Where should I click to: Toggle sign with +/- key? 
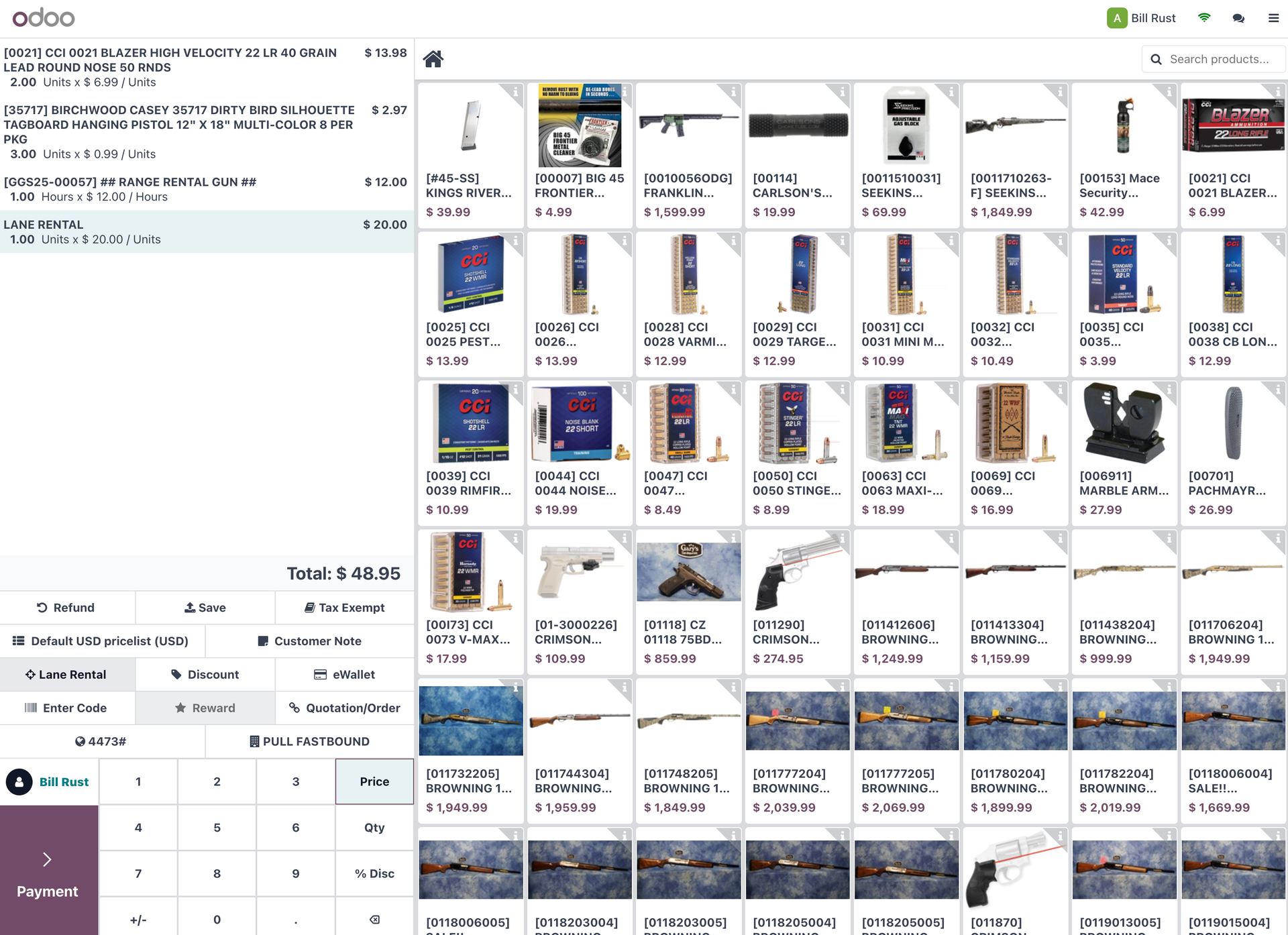pos(138,919)
